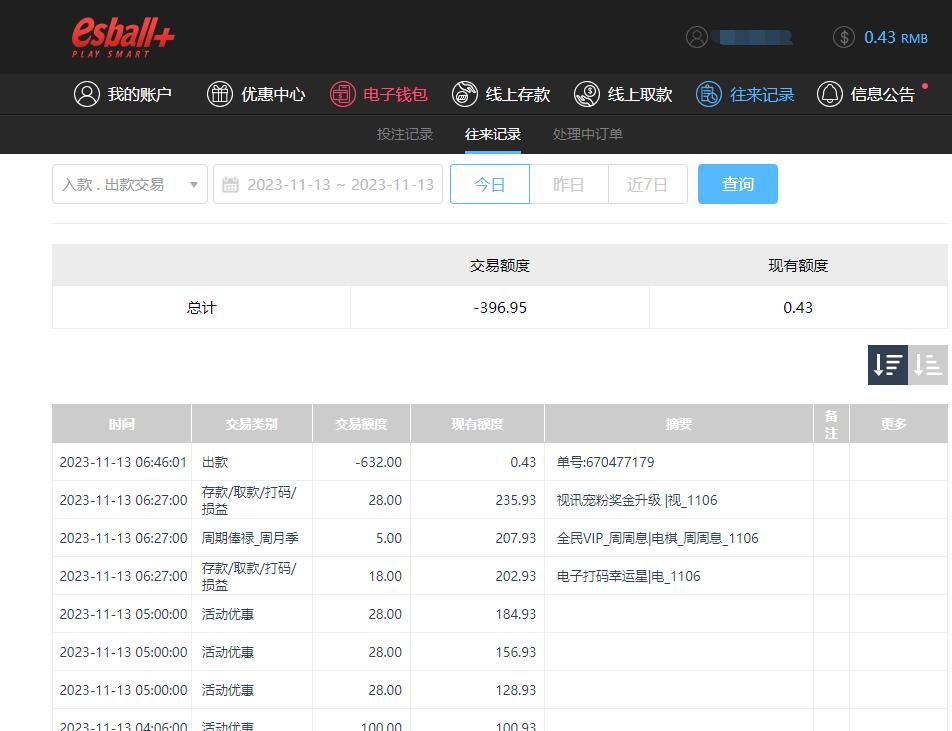Image resolution: width=952 pixels, height=731 pixels.
Task: Click the 总计 summary label
Action: pyautogui.click(x=201, y=308)
